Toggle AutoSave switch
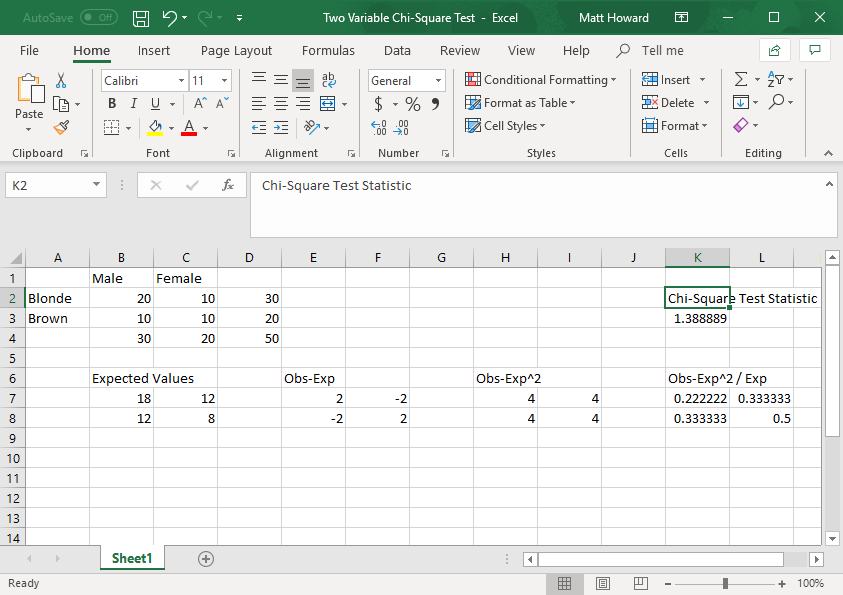Screen dimensions: 843x595 pos(97,18)
